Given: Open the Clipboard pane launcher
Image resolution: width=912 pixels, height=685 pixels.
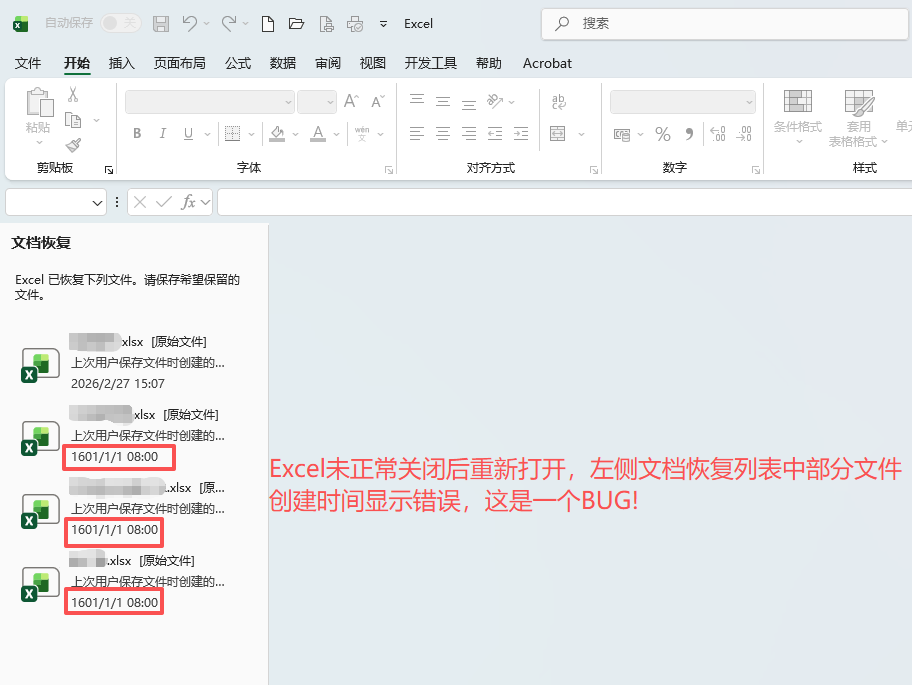Looking at the screenshot, I should pyautogui.click(x=109, y=170).
